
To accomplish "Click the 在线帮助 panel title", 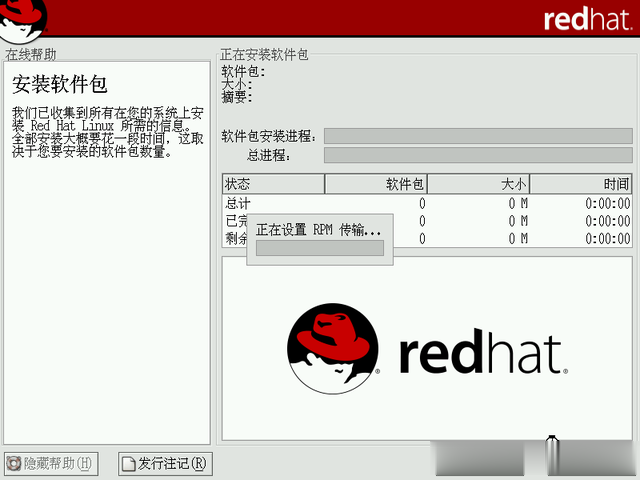I will [x=31, y=54].
